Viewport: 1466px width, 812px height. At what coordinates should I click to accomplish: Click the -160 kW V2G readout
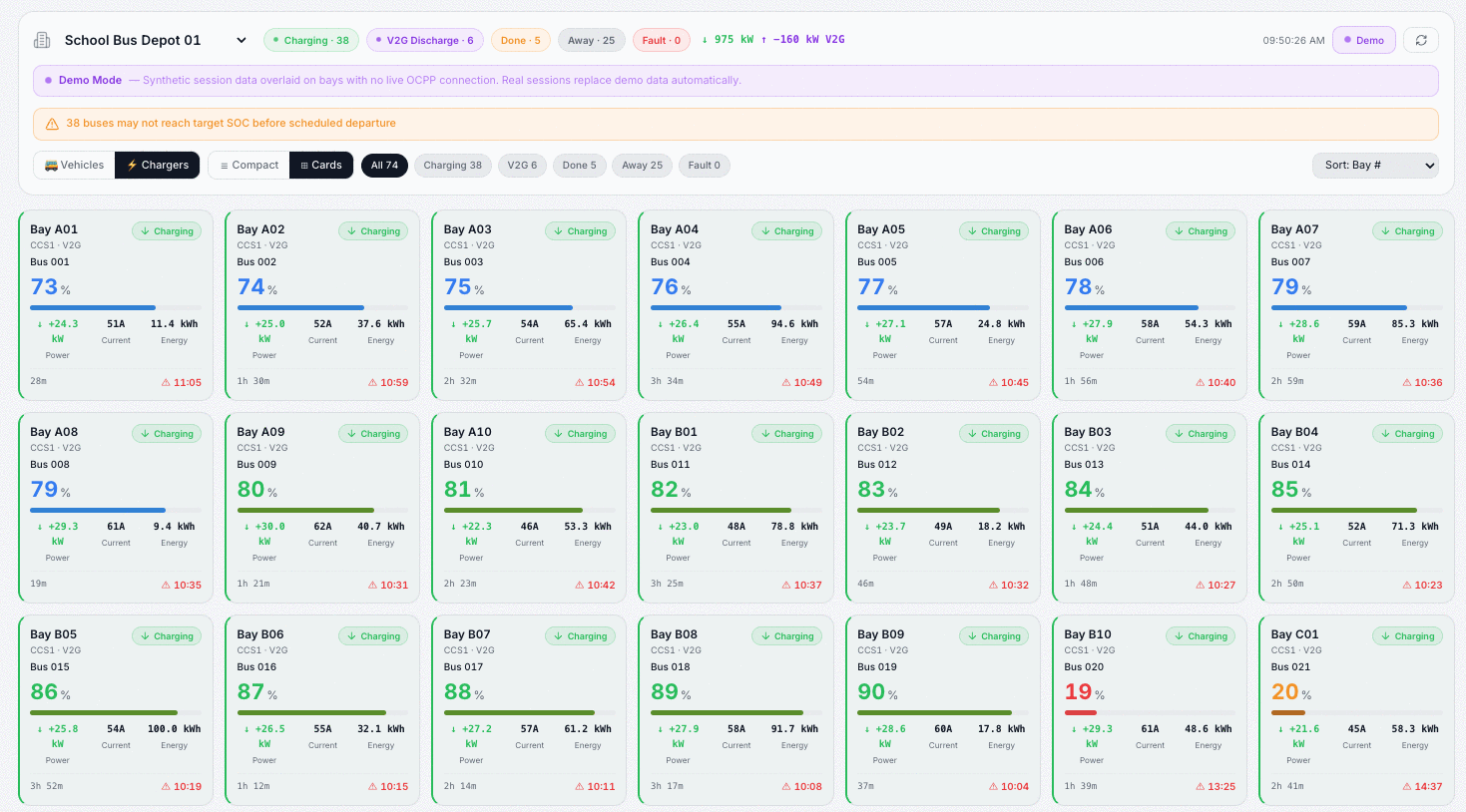point(802,40)
